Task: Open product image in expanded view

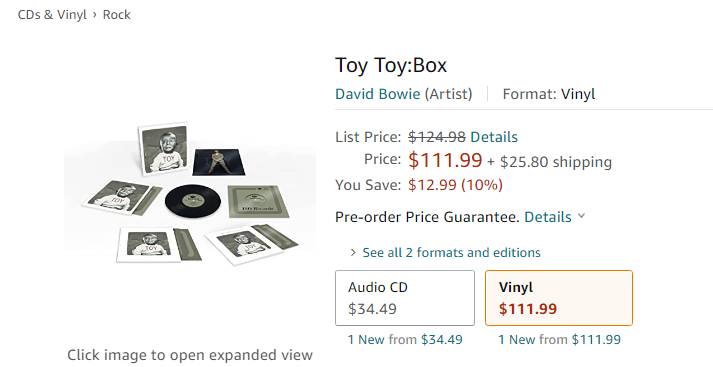Action: [190, 194]
